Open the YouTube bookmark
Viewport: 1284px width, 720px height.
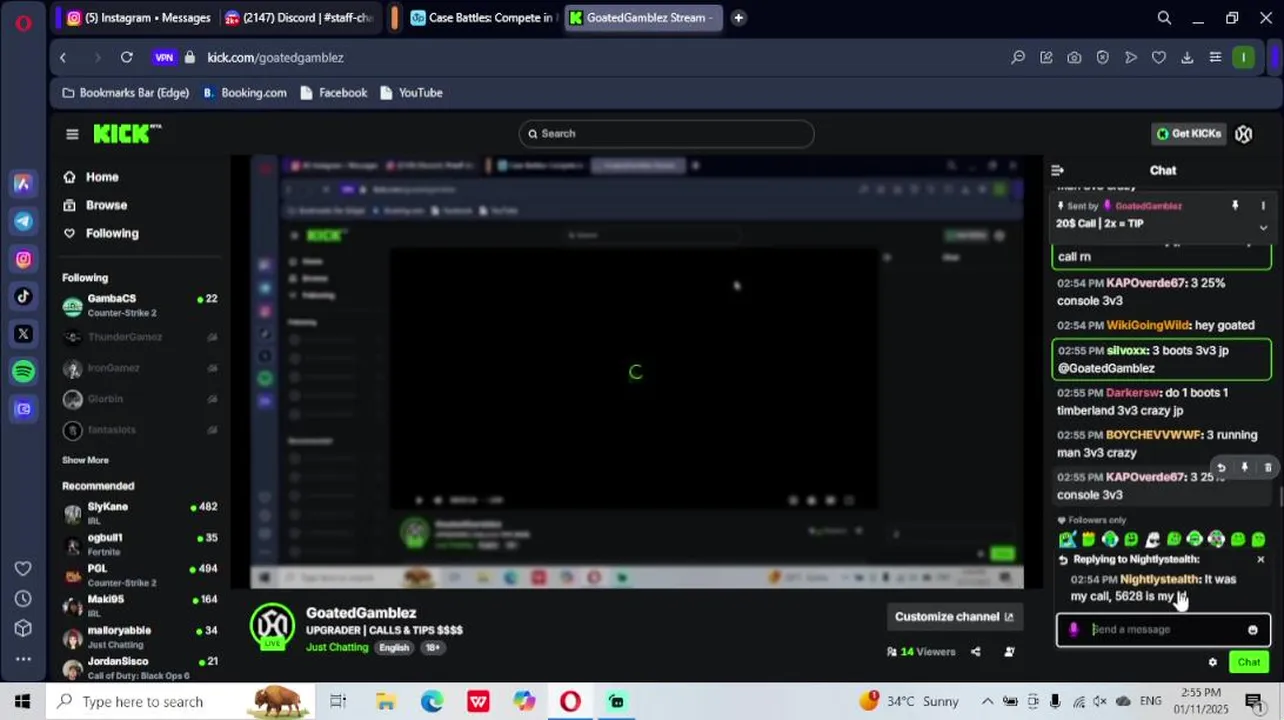411,92
